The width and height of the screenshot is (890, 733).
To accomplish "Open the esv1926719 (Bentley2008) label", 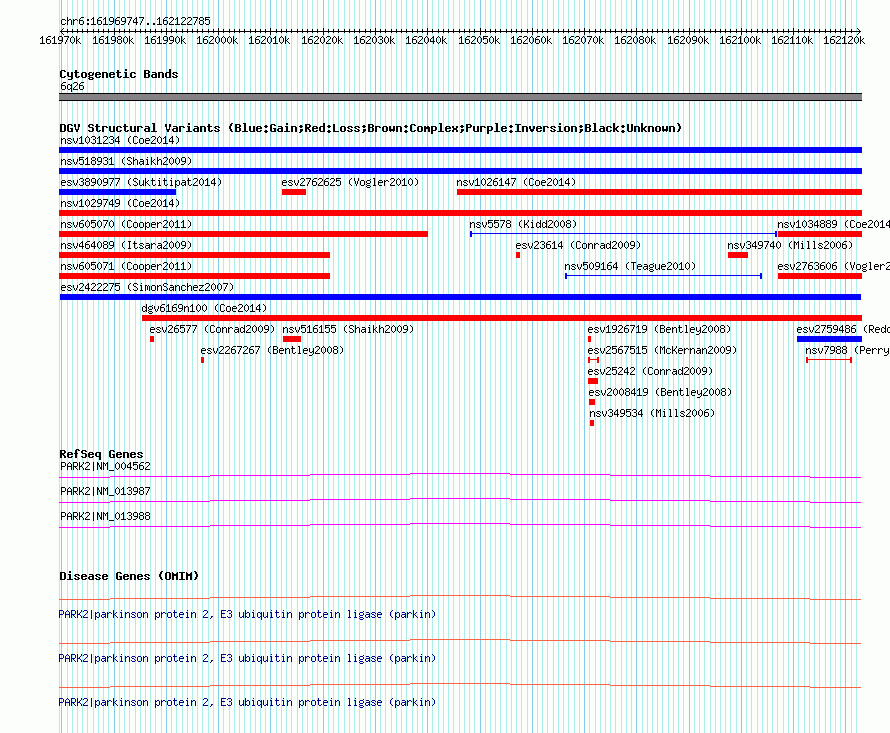I will 659,329.
